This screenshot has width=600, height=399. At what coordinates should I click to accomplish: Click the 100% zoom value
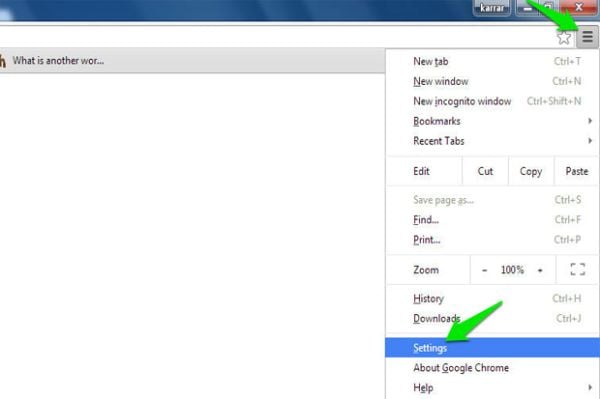coord(512,270)
